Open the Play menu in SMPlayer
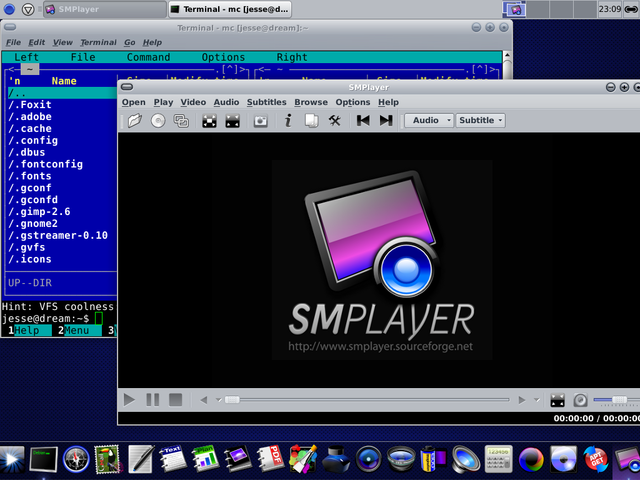This screenshot has height=480, width=640. click(163, 102)
